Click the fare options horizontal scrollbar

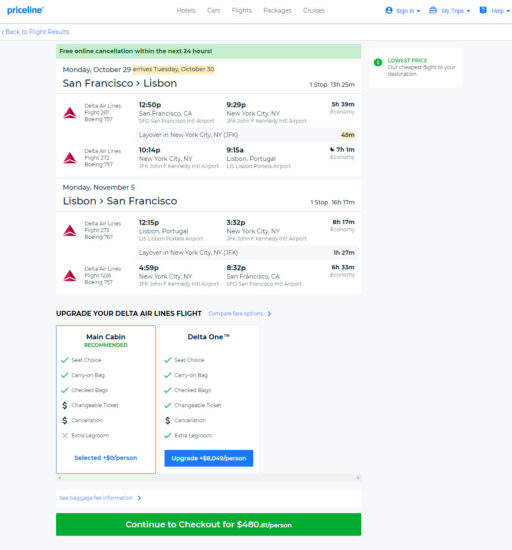[x=208, y=478]
